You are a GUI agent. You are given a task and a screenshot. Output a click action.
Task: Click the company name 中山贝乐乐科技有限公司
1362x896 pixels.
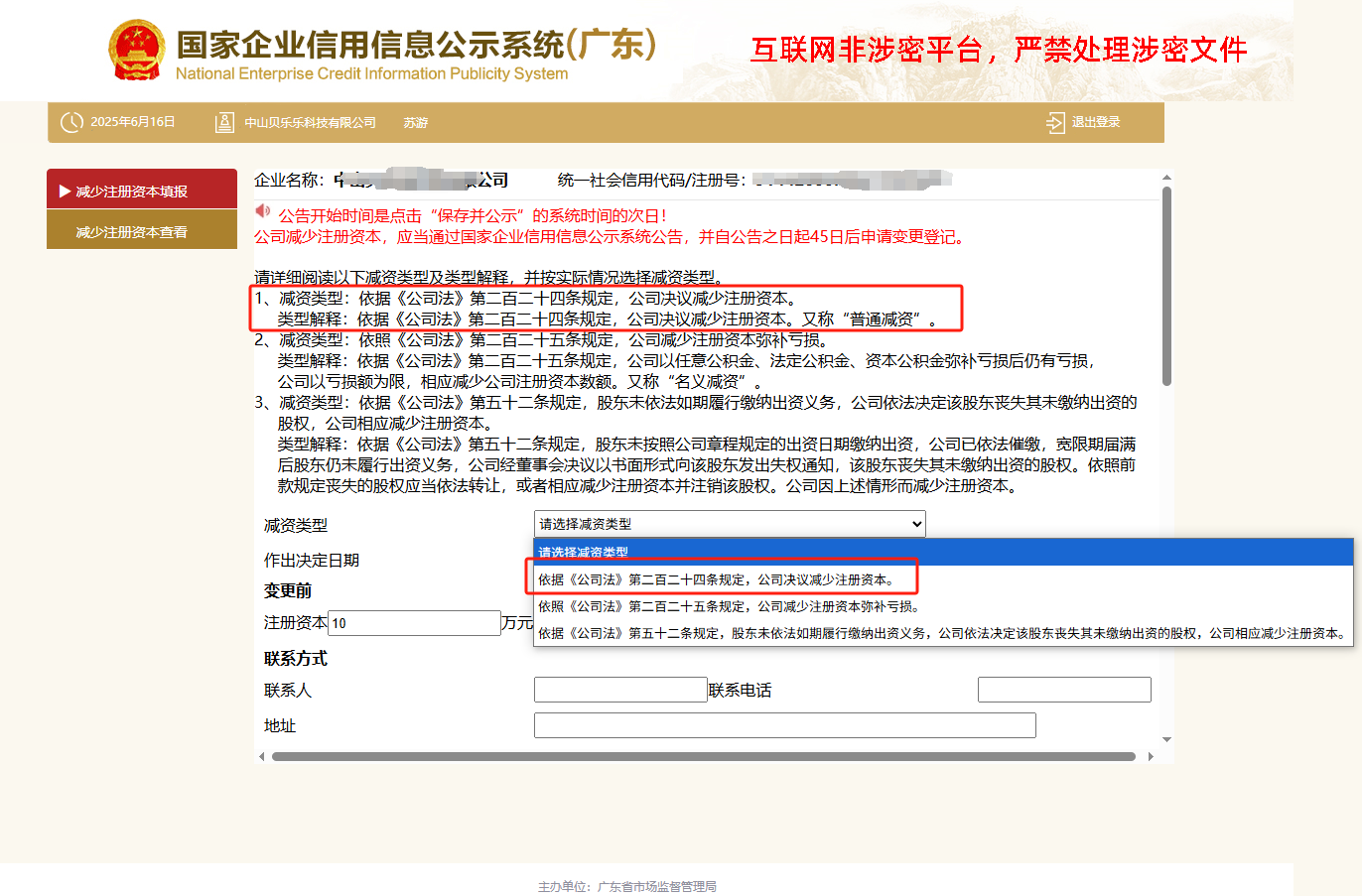click(x=310, y=123)
